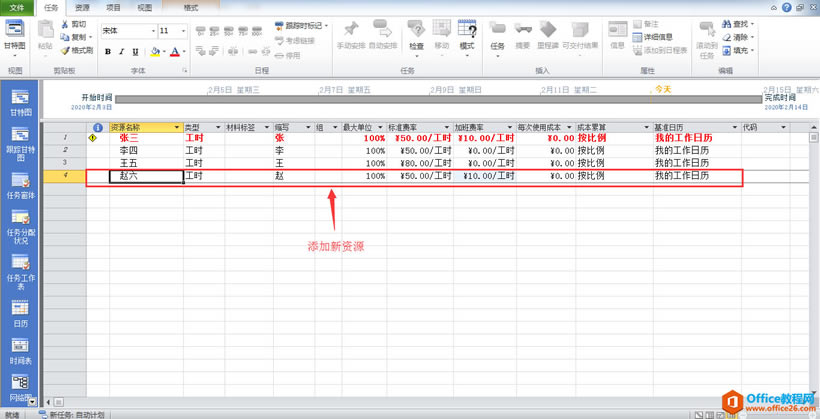Open the font color red A swatch
820x419 pixels.
pyautogui.click(x=176, y=52)
